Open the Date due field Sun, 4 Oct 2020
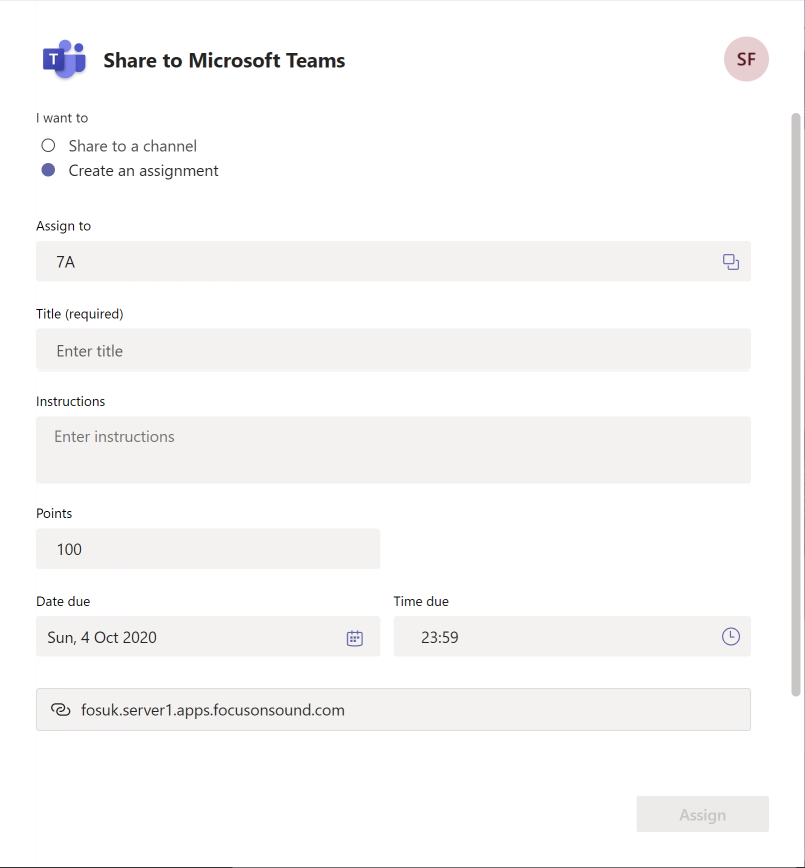Screen dimensions: 805x868 [x=208, y=637]
